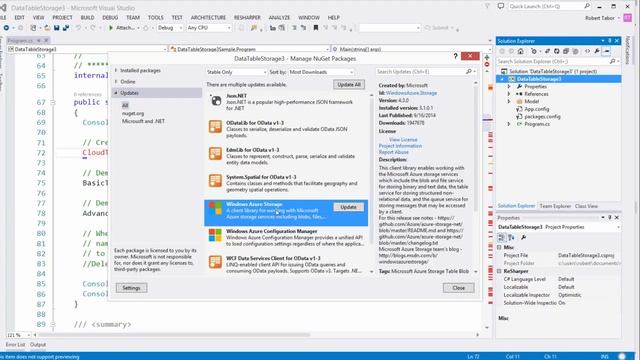Click Categorized view icon in Properties panel
This screenshot has width=640, height=360.
[502, 238]
